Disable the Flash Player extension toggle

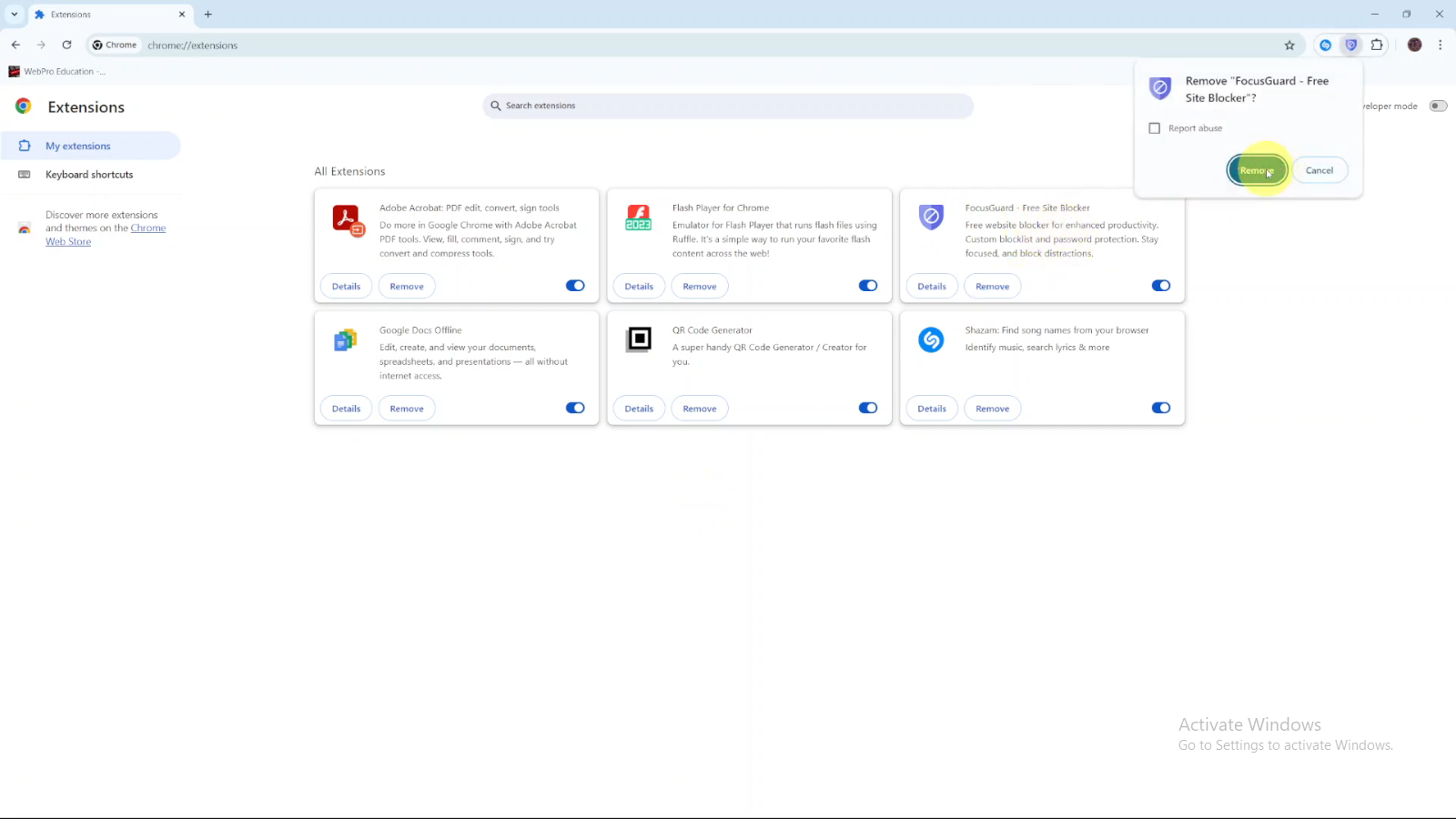pos(868,286)
